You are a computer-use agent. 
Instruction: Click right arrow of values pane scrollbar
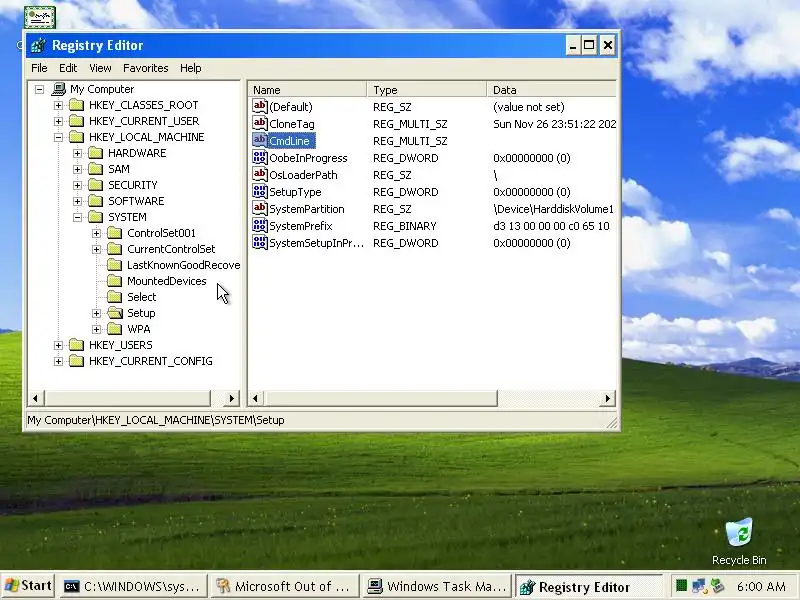tap(607, 398)
